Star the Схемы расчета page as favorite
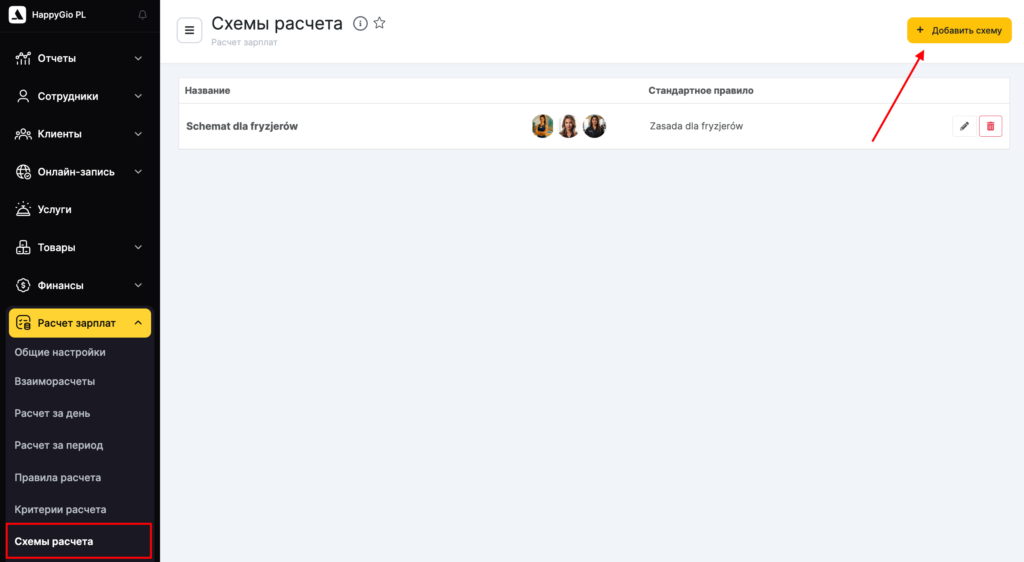Viewport: 1024px width, 562px height. coord(379,24)
